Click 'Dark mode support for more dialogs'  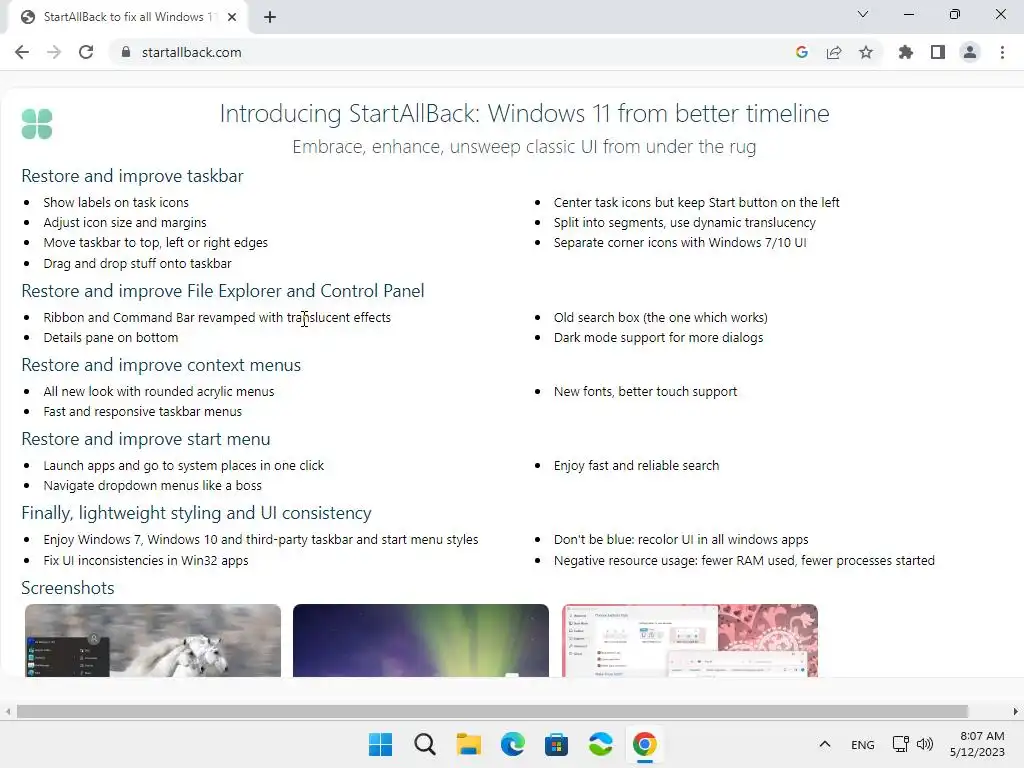(658, 338)
